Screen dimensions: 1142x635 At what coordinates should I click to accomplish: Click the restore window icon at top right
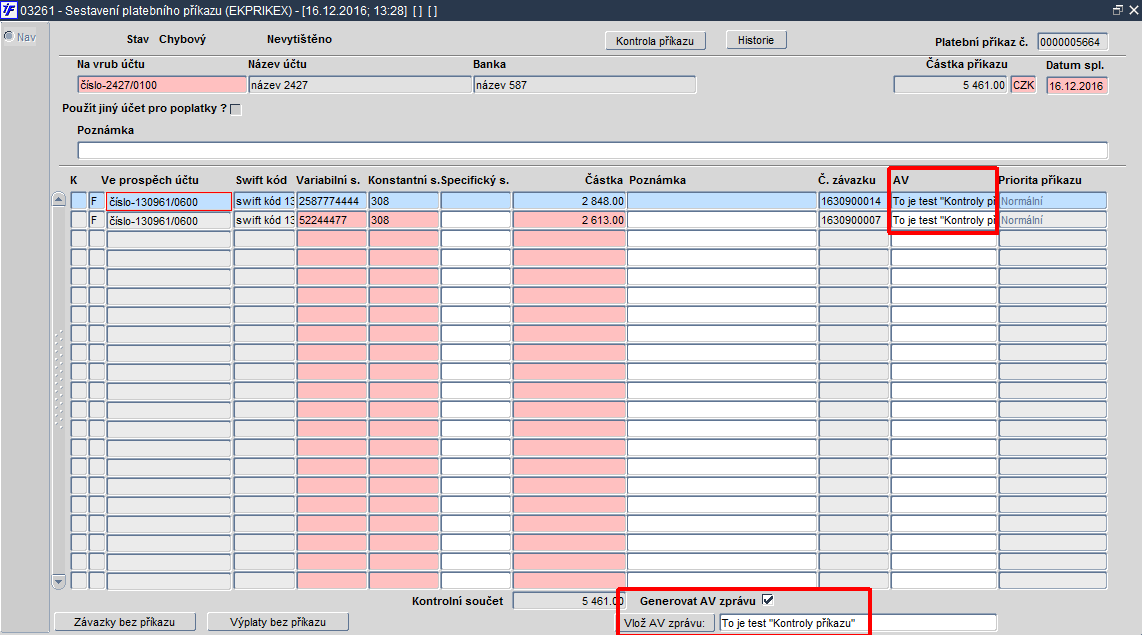1118,9
